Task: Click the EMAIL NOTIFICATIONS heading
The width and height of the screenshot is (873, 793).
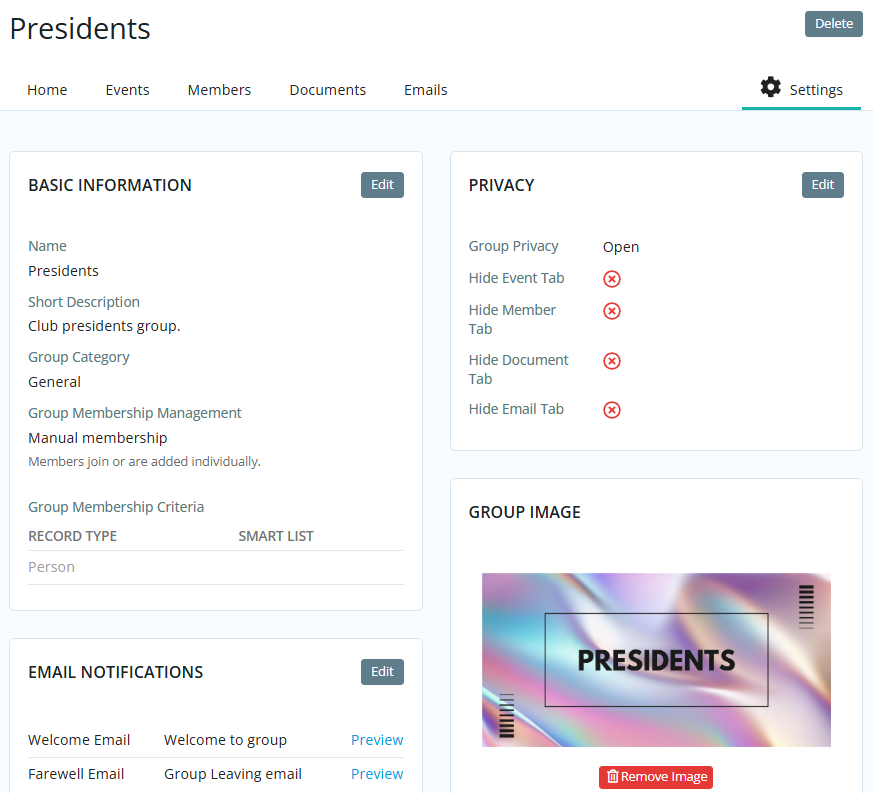Action: (x=116, y=672)
